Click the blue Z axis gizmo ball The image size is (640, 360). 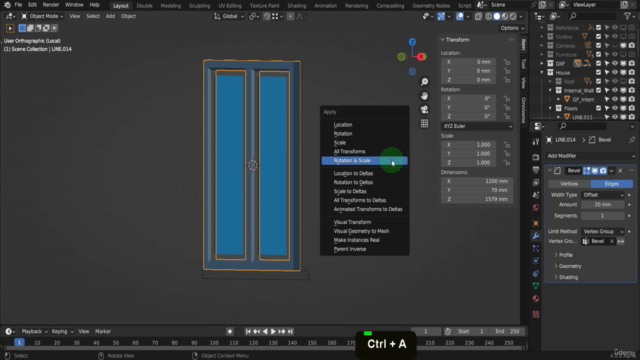(x=412, y=42)
